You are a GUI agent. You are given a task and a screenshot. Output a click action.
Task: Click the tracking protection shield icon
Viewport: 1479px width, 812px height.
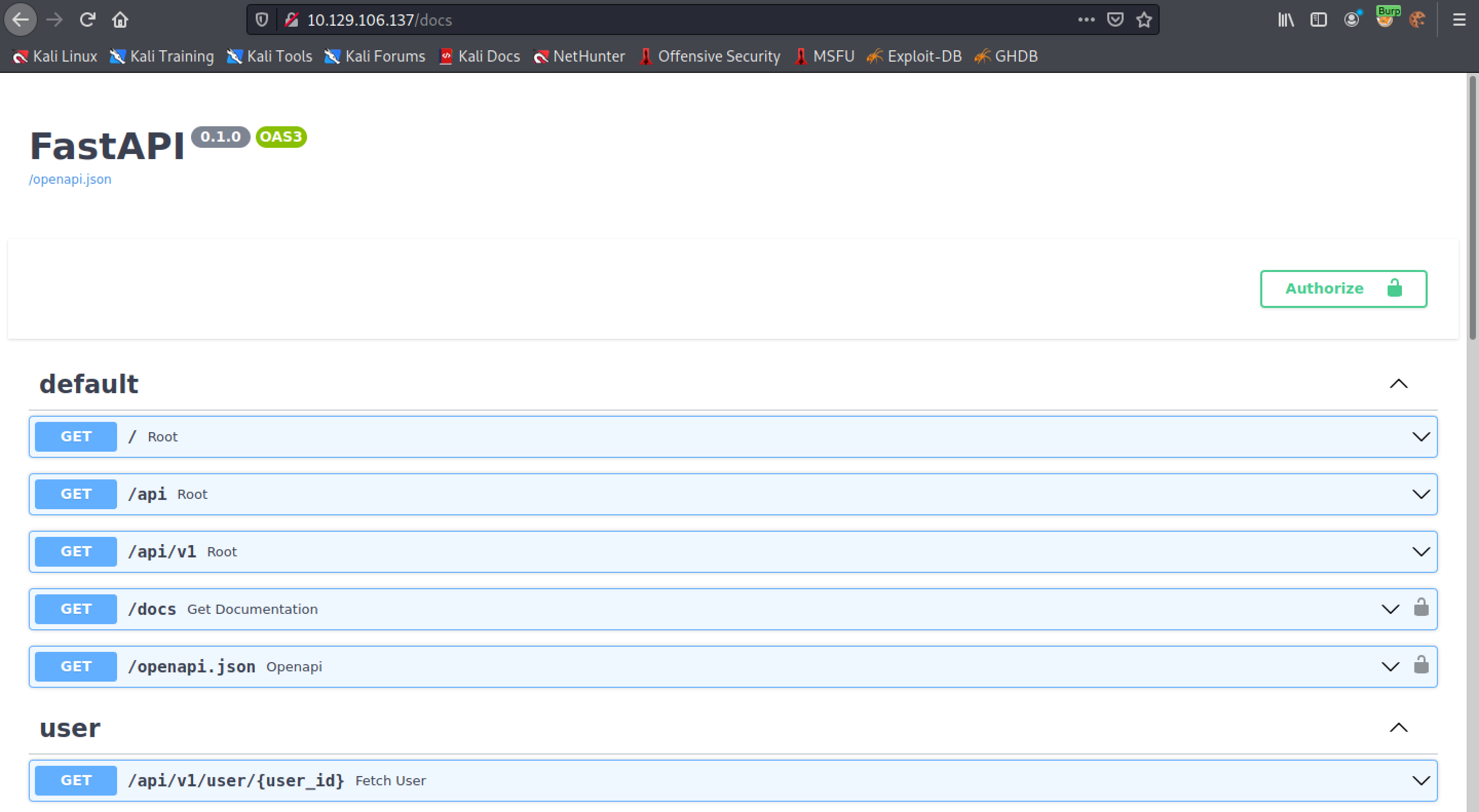tap(262, 20)
